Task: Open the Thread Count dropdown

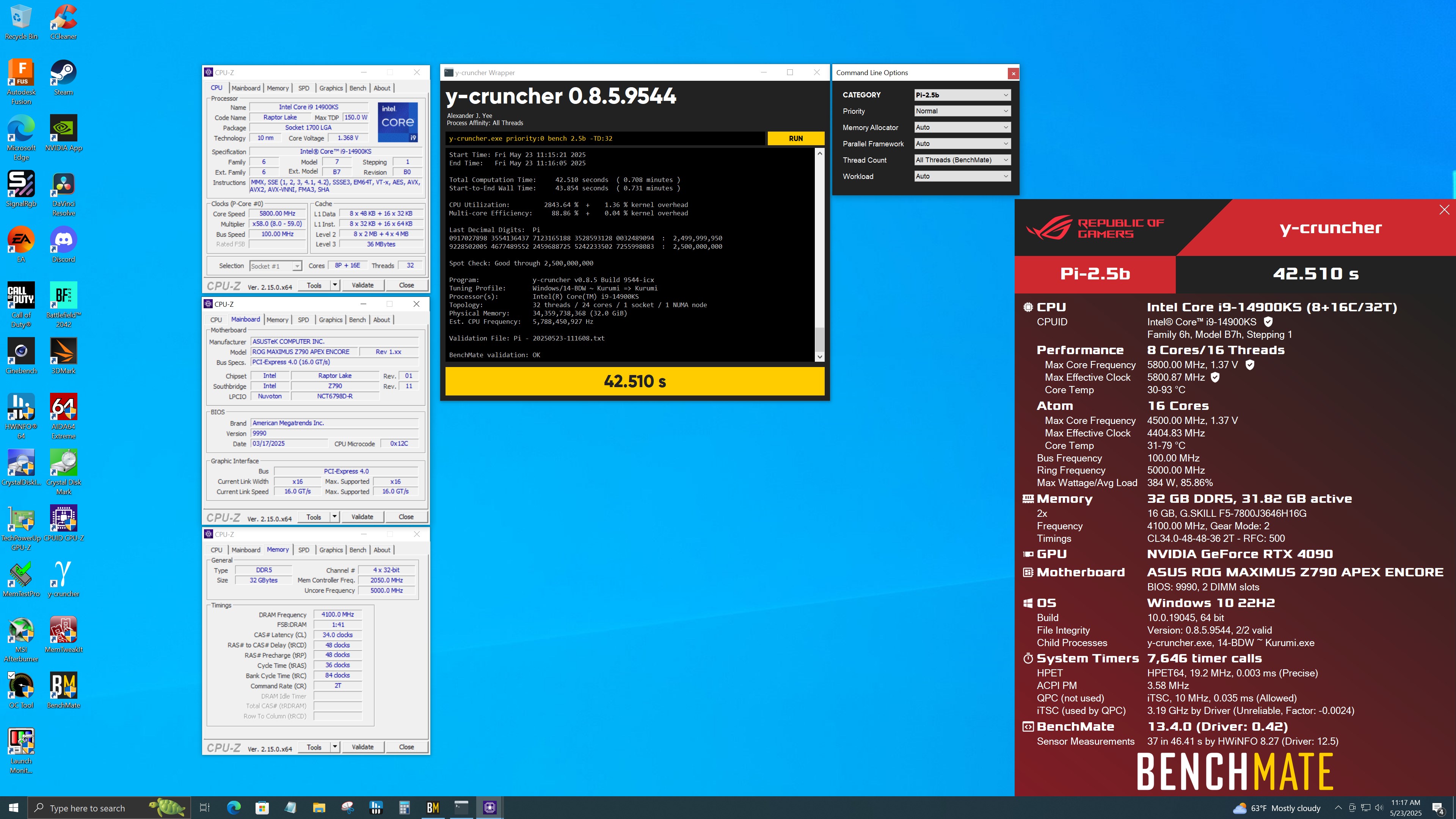Action: pos(962,160)
